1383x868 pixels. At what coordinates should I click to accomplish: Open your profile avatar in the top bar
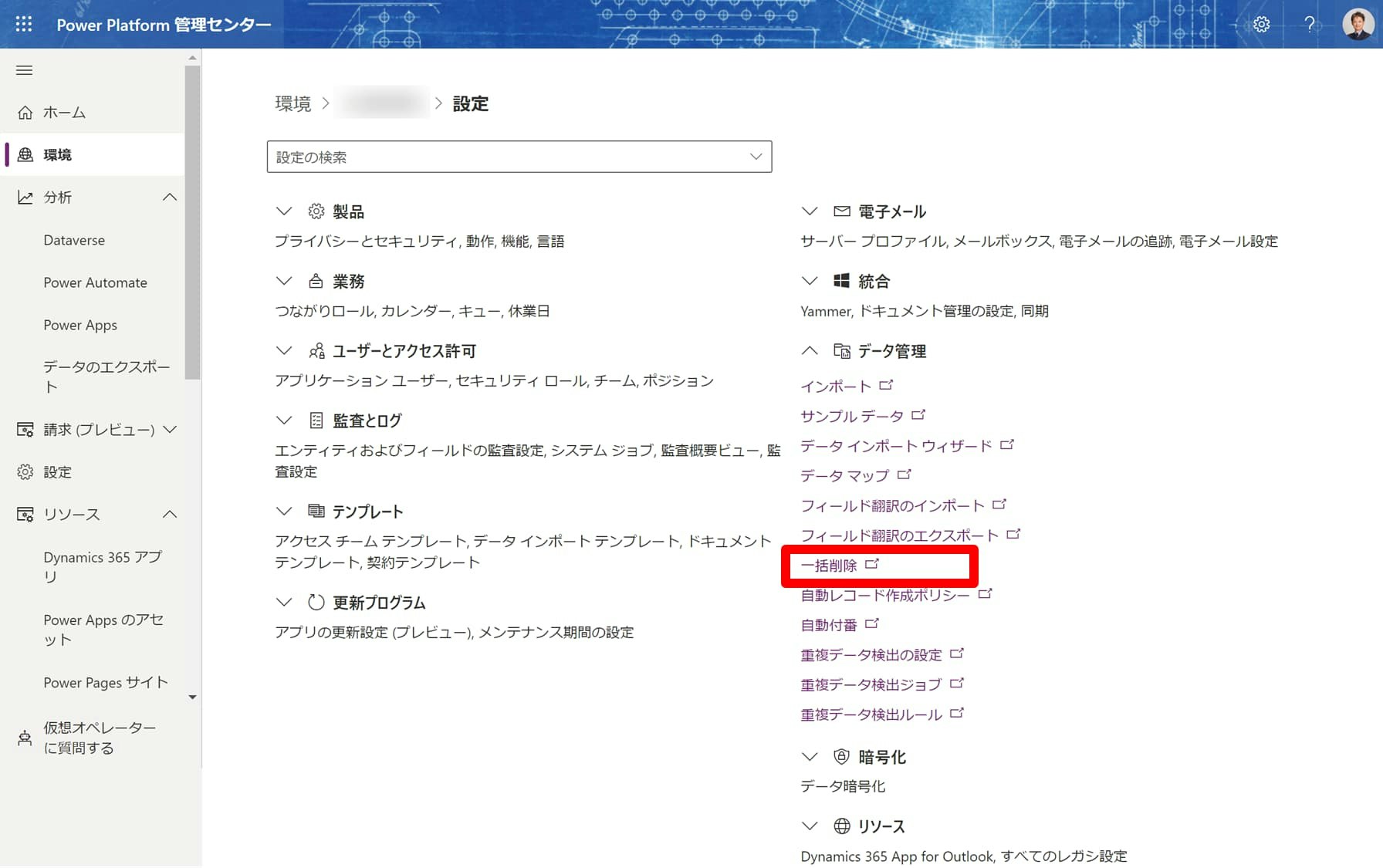pos(1358,24)
